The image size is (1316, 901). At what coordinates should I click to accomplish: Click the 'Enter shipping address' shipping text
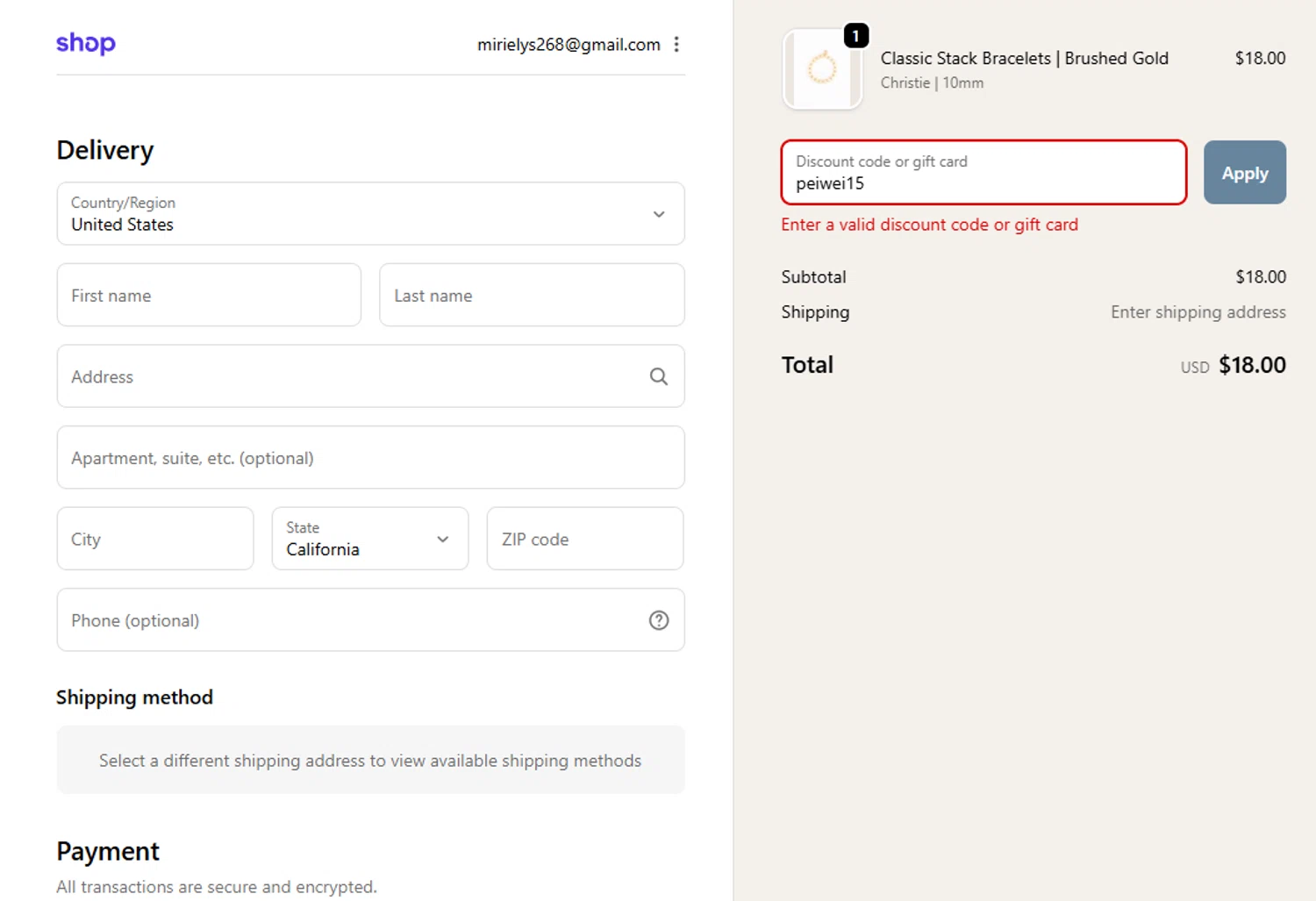(x=1198, y=312)
